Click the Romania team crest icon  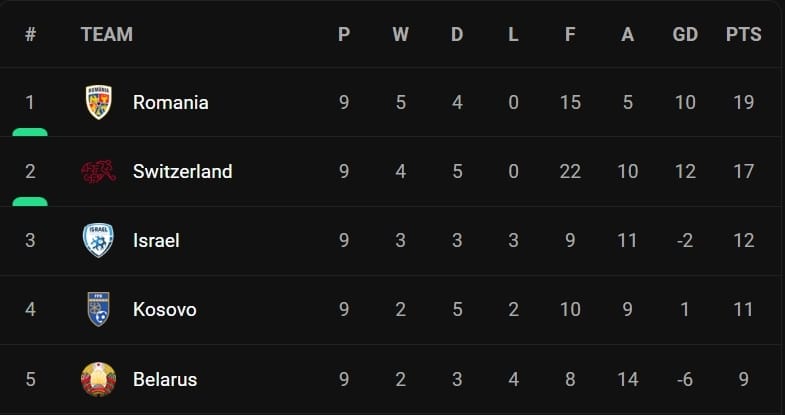click(x=98, y=102)
